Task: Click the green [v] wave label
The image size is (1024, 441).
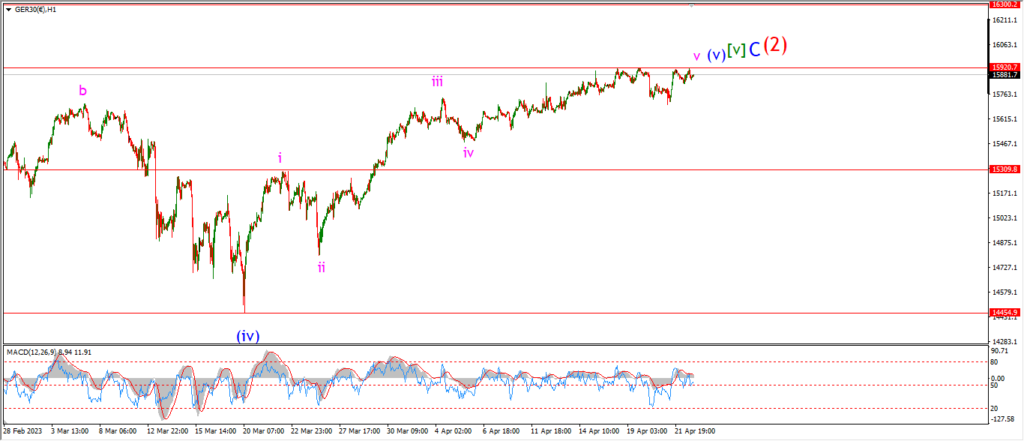Action: click(736, 51)
